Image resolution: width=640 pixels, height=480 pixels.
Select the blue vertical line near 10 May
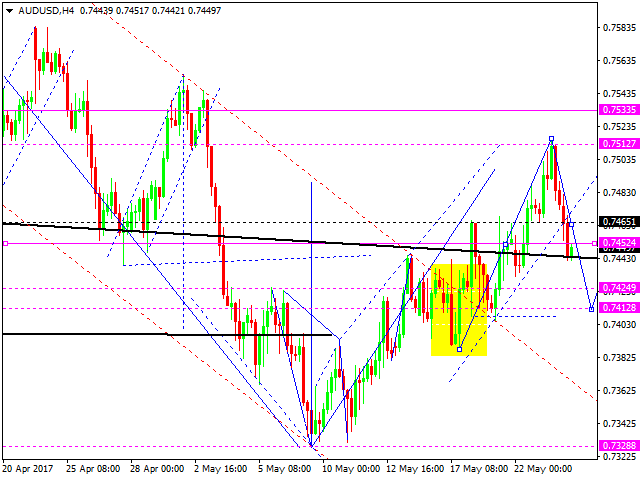coord(311,314)
